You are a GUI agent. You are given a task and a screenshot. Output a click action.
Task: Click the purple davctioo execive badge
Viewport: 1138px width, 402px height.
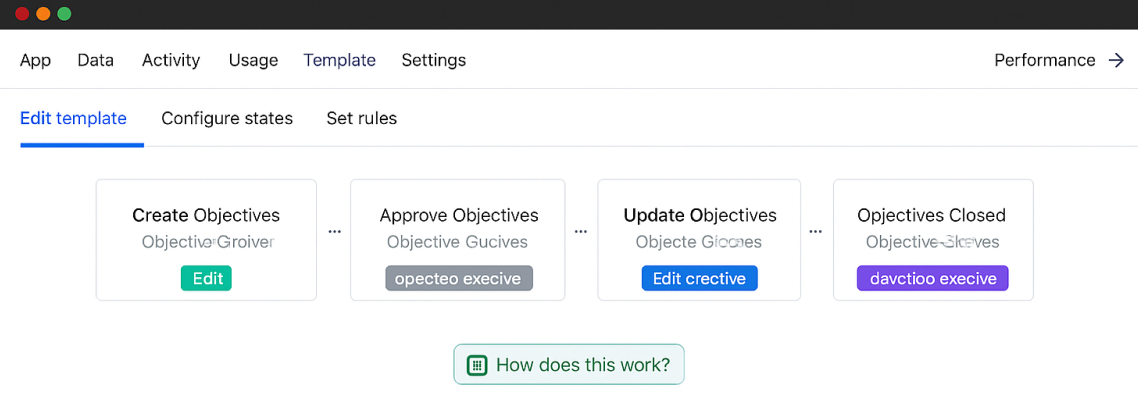pyautogui.click(x=933, y=279)
